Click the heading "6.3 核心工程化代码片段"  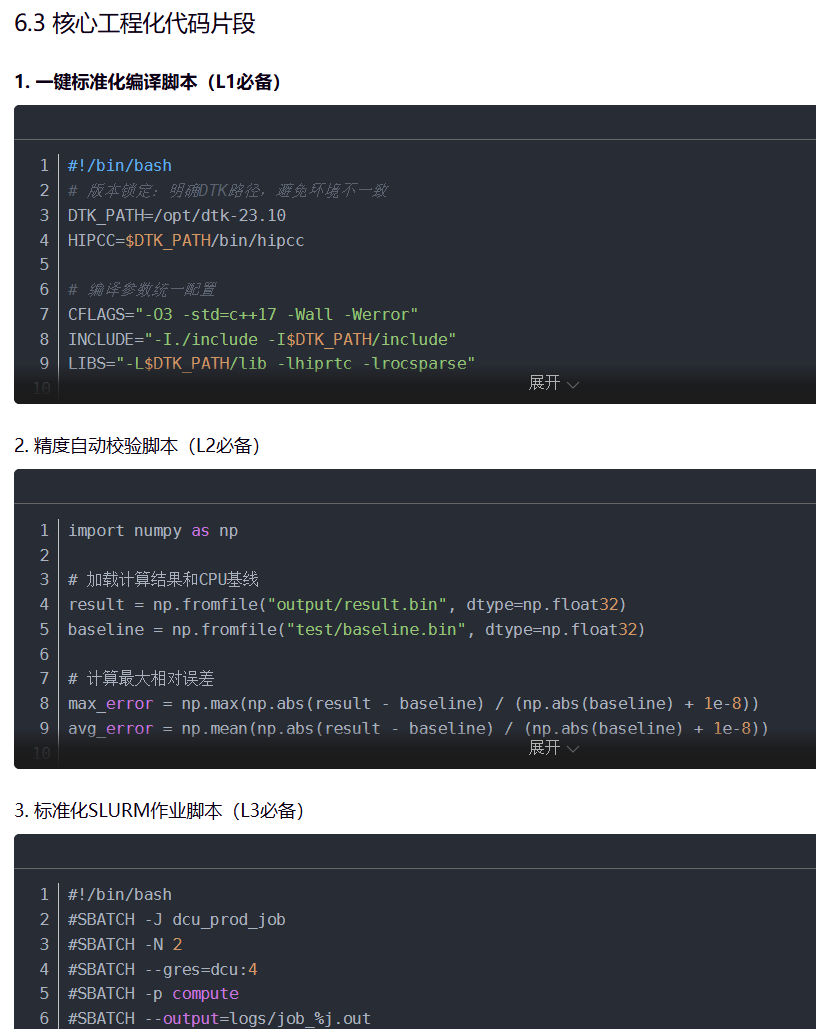[135, 24]
